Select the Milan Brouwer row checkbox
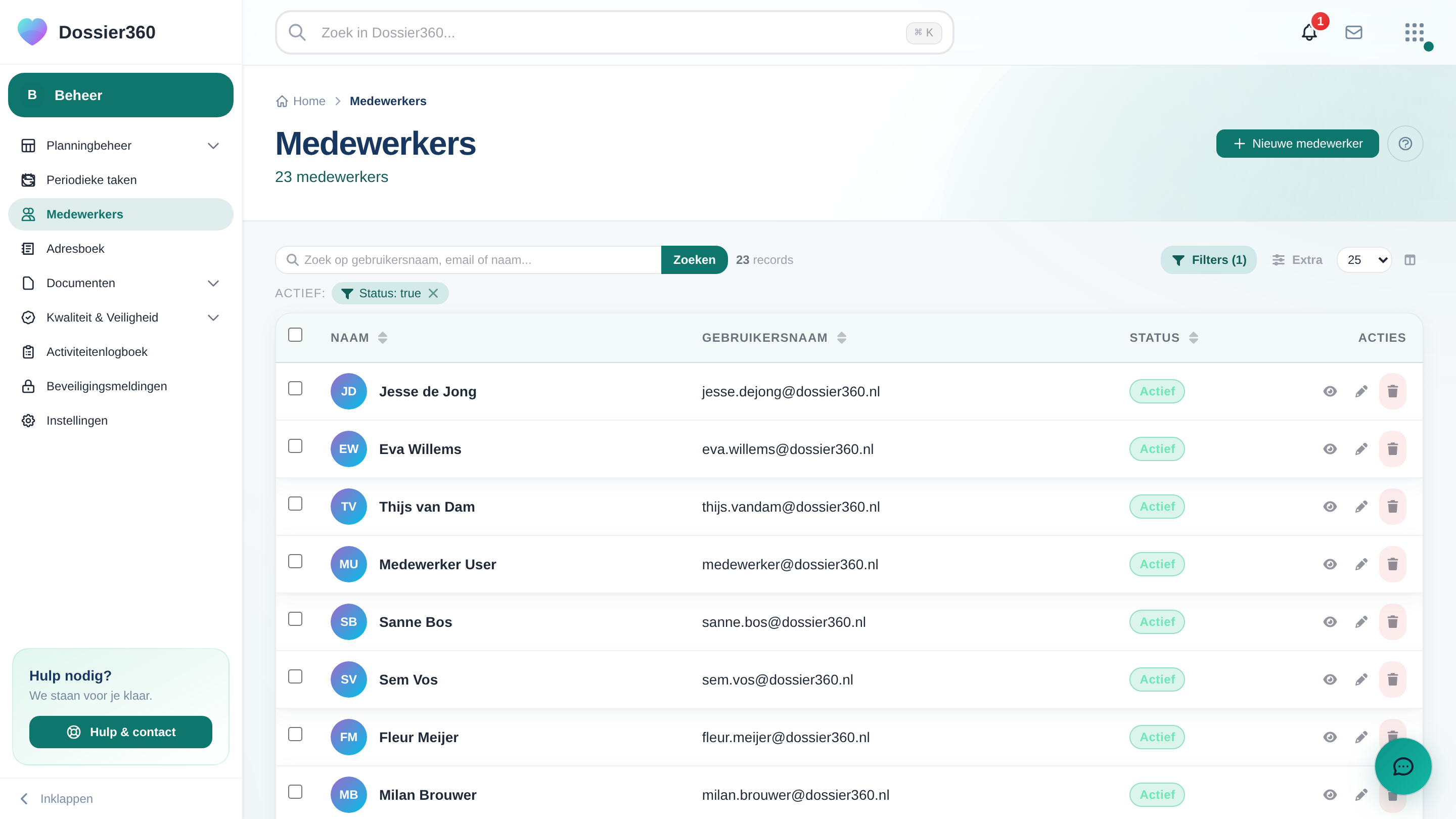1456x819 pixels. (x=295, y=792)
